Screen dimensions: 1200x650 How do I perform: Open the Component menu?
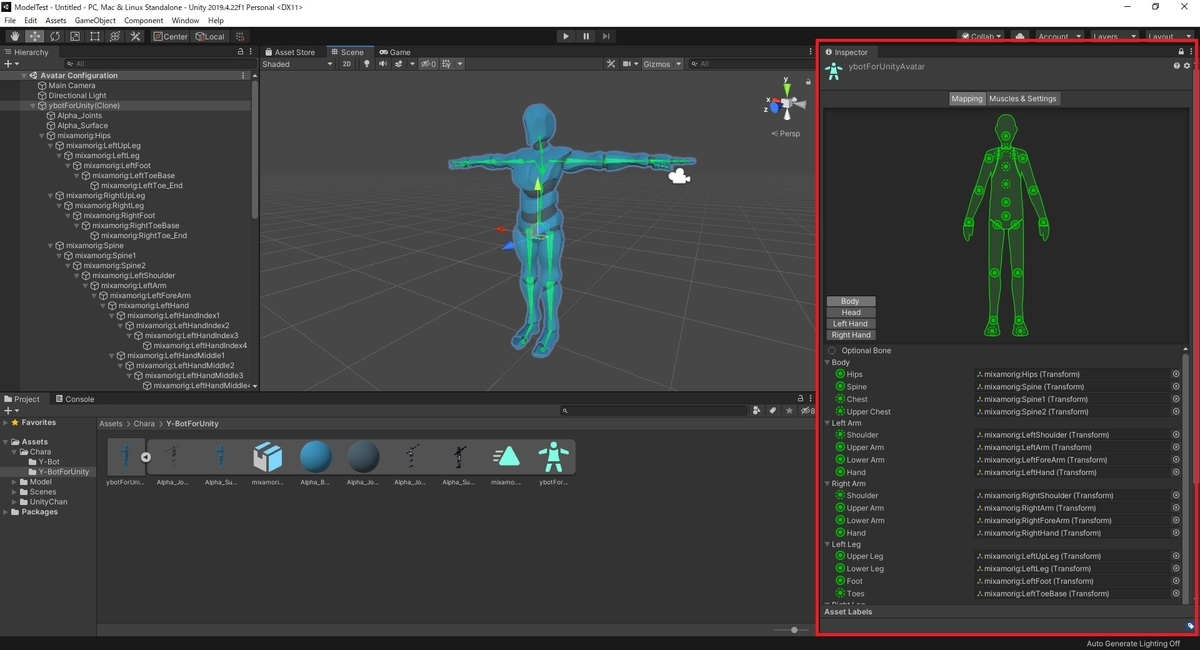point(144,20)
